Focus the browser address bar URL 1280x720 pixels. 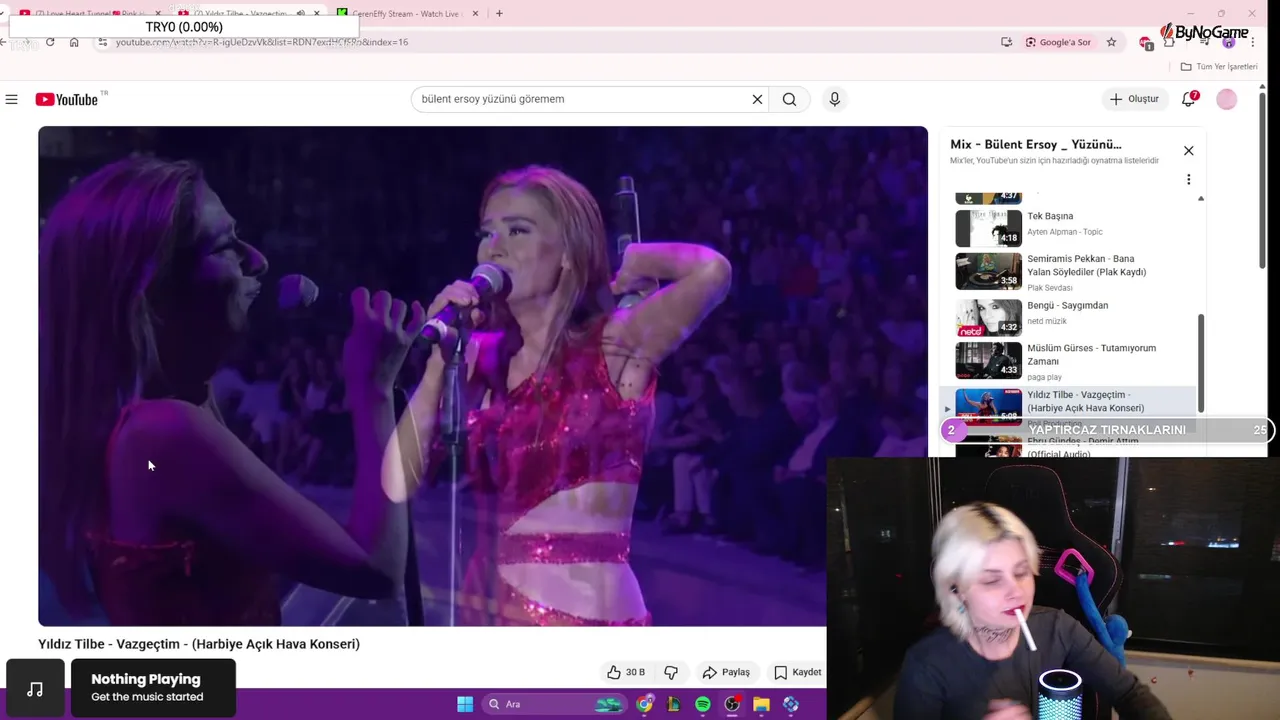click(x=262, y=42)
